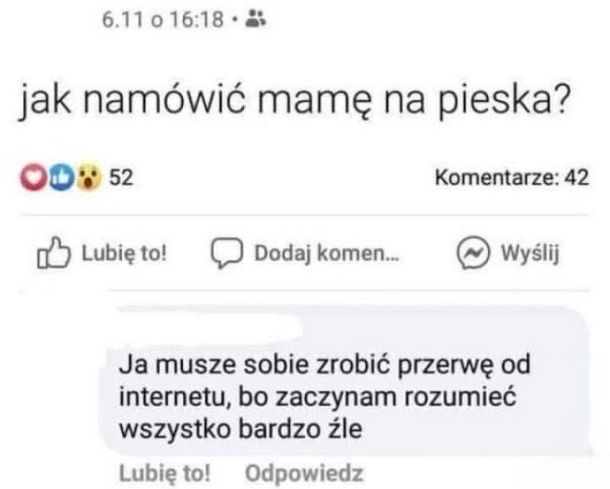Viewport: 610px width, 489px height.
Task: Open the reactions count 52
Action: coord(121,177)
